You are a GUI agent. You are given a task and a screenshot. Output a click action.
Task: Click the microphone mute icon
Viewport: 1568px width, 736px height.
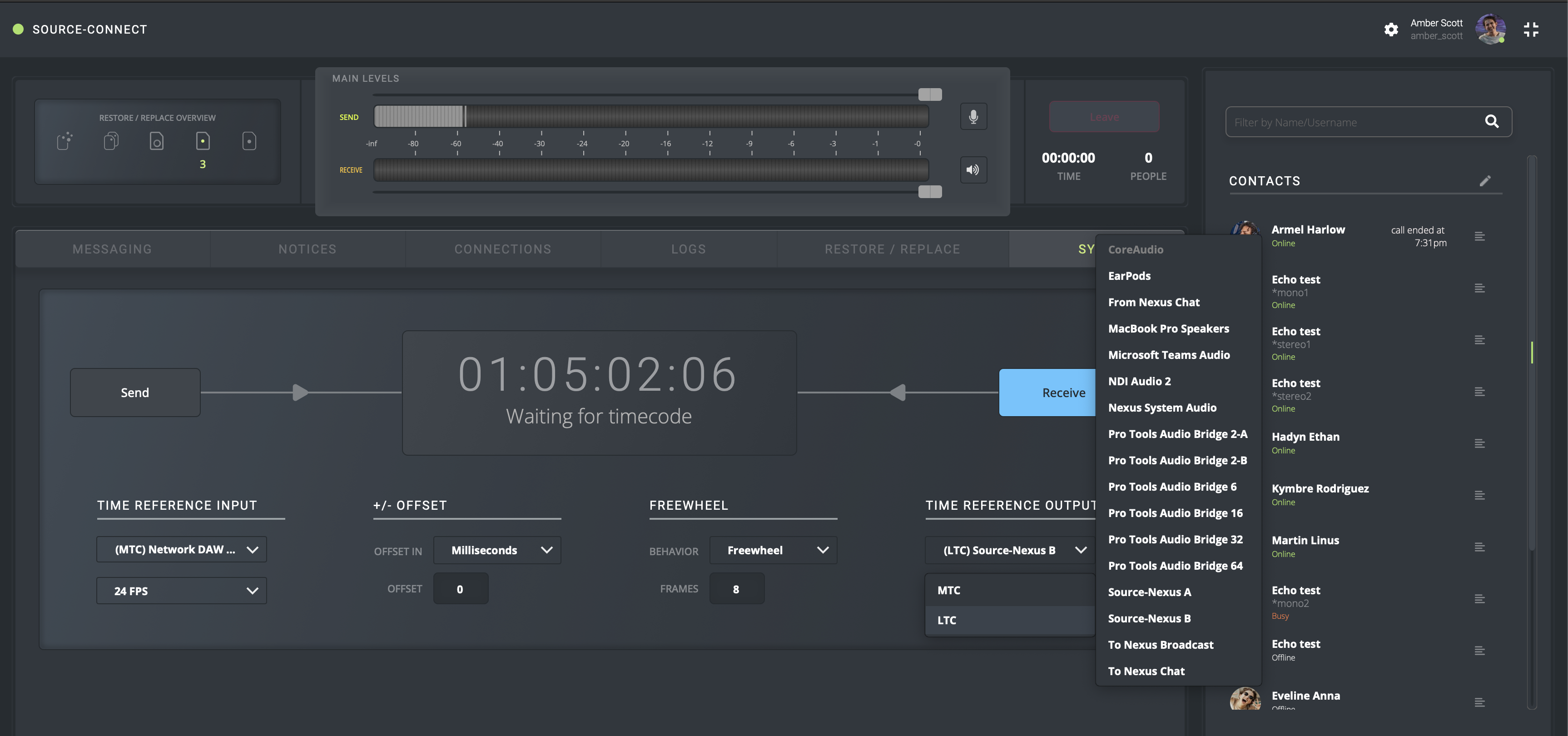[x=973, y=117]
